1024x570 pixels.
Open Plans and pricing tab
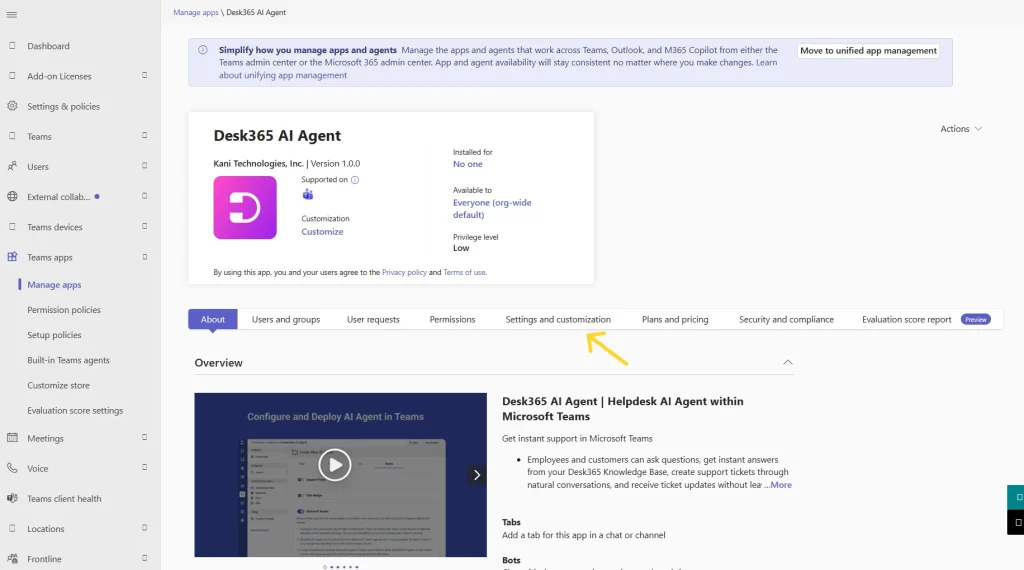pyautogui.click(x=675, y=319)
